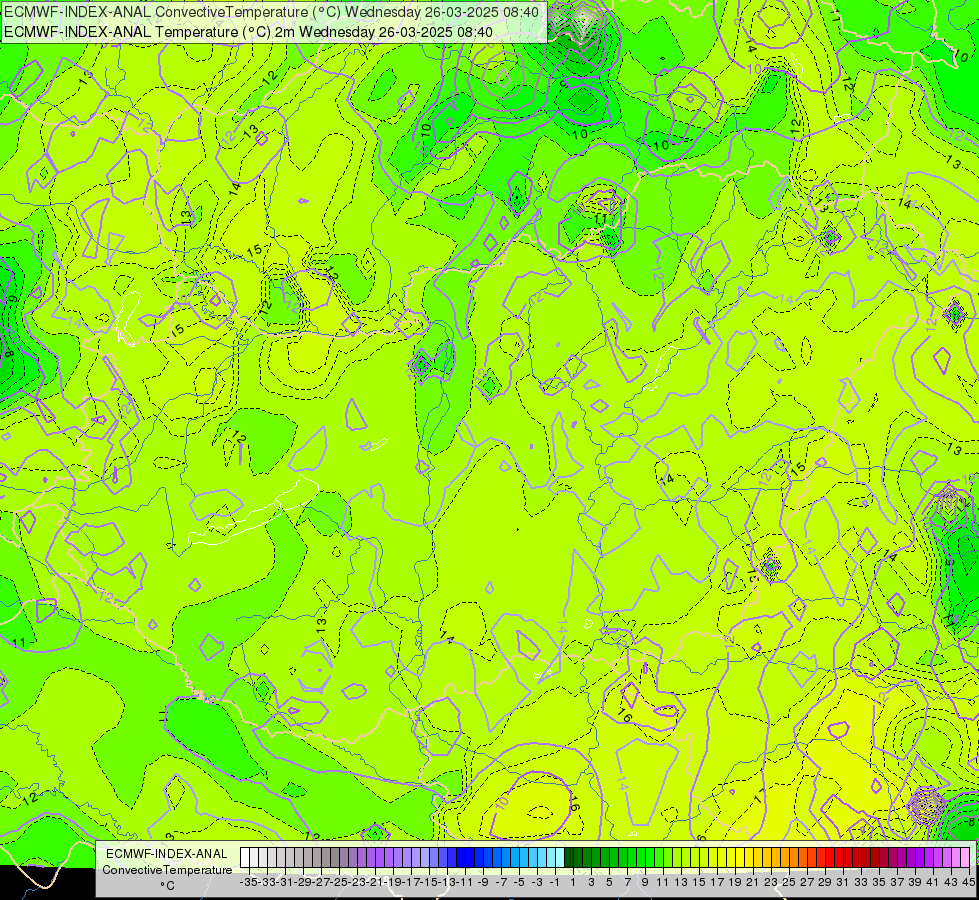
Task: Click the legend title 'ECMWF-INDEX-ANAL'
Action: click(167, 854)
